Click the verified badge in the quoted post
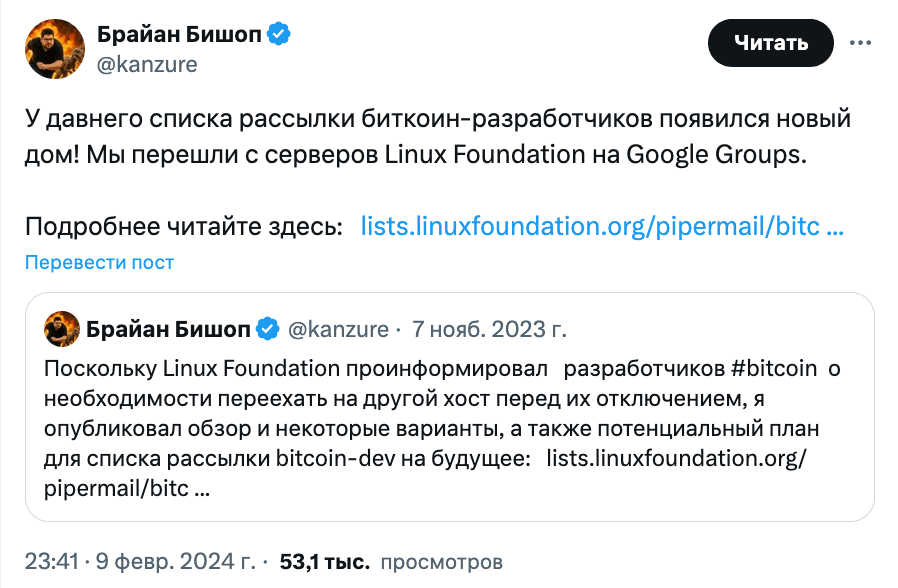The image size is (898, 588). pos(267,329)
